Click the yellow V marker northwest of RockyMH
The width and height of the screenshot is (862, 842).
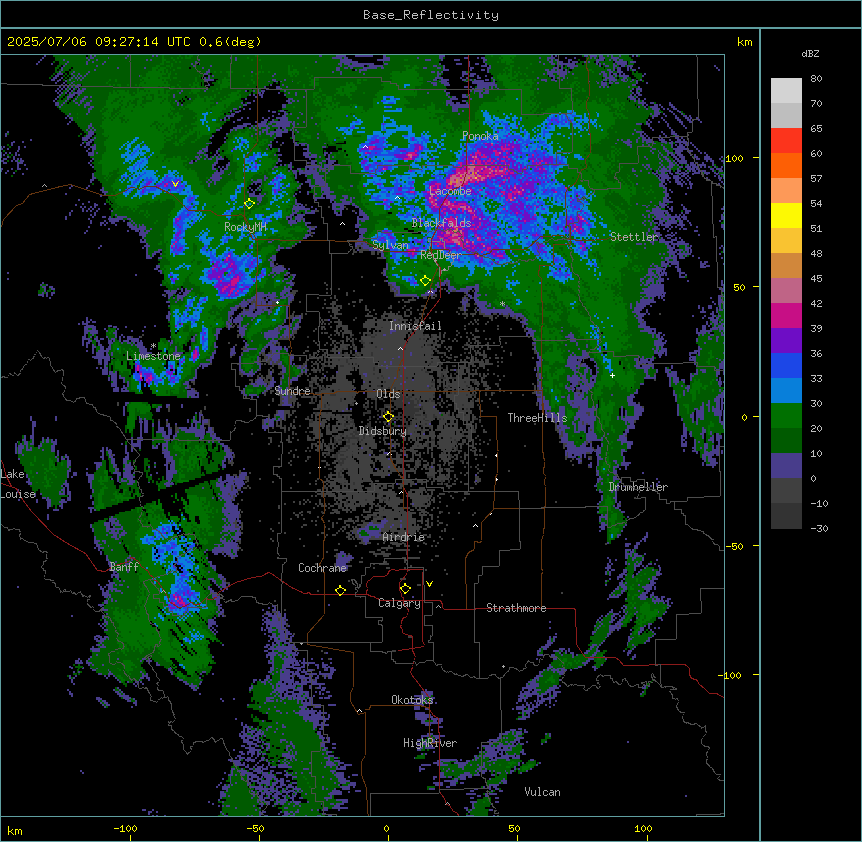pos(175,184)
